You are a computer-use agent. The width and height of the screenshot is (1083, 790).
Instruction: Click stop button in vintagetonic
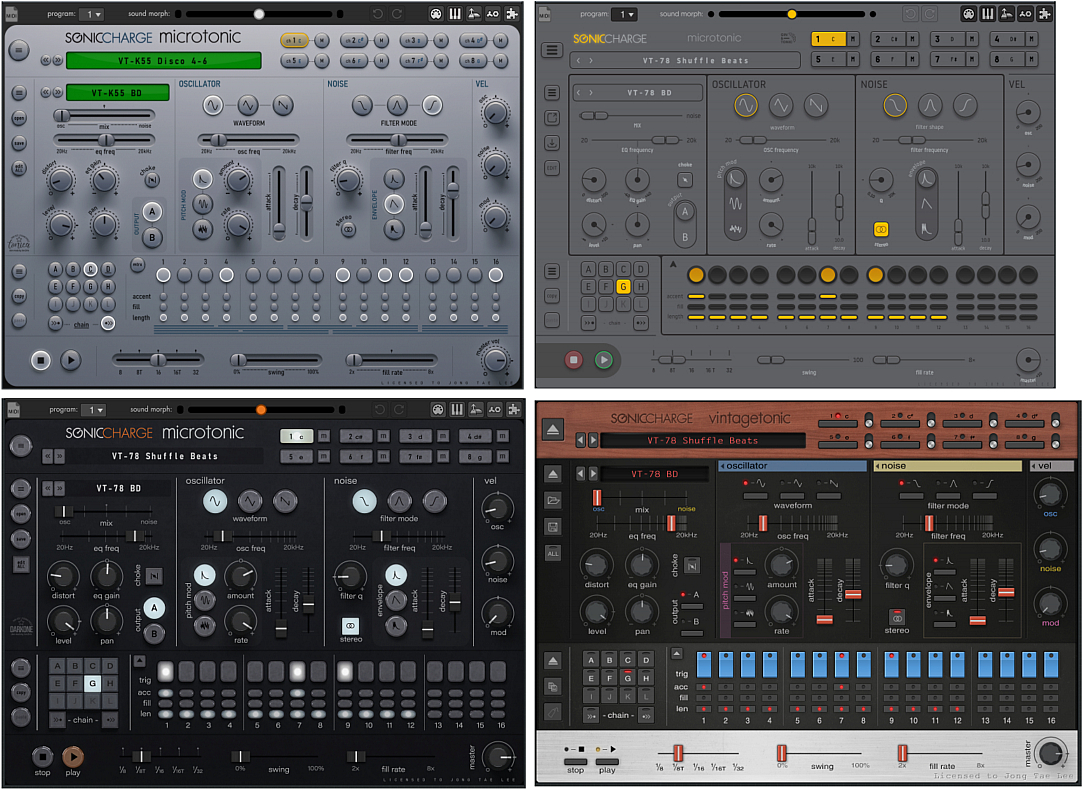[575, 761]
